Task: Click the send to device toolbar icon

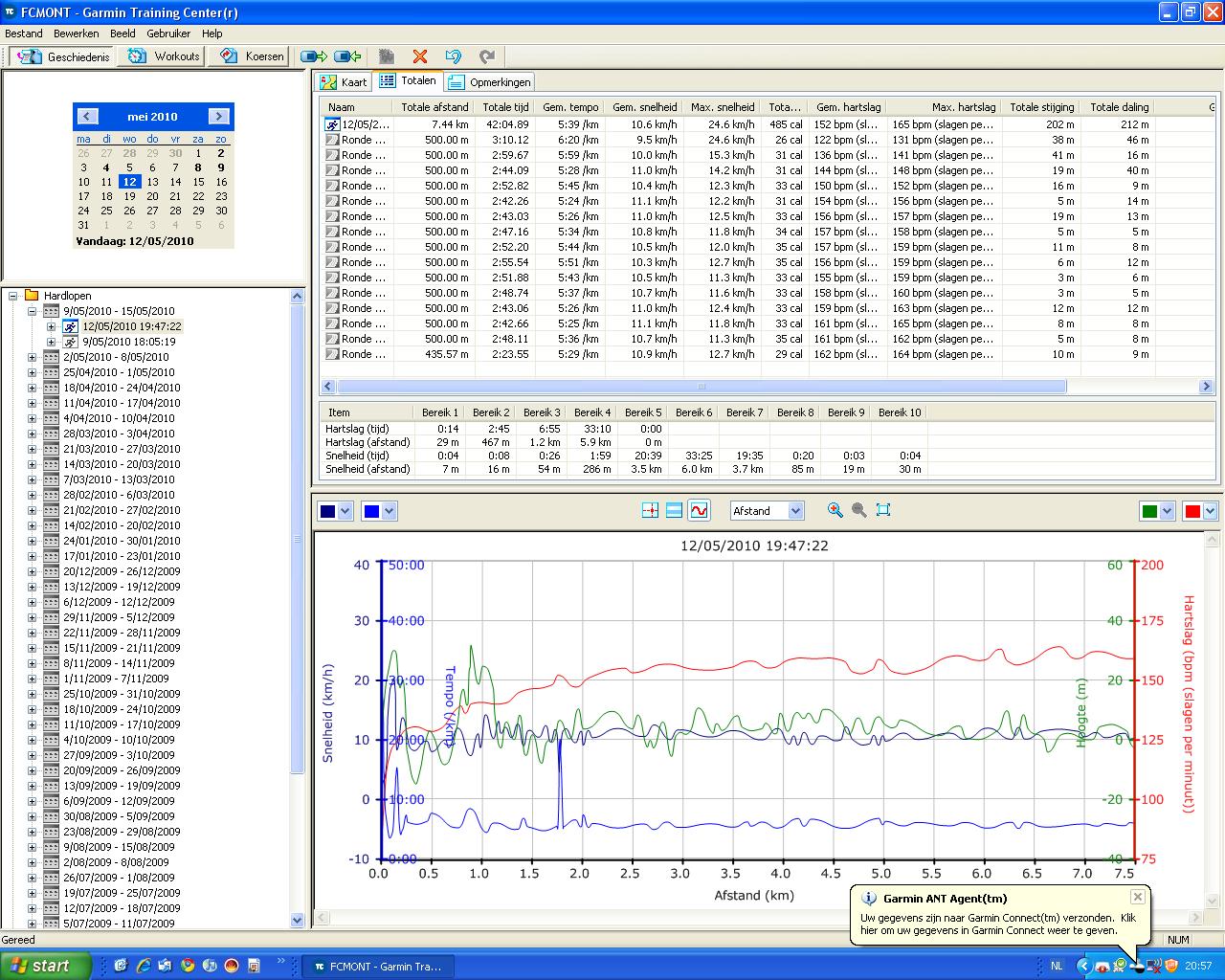Action: click(314, 56)
